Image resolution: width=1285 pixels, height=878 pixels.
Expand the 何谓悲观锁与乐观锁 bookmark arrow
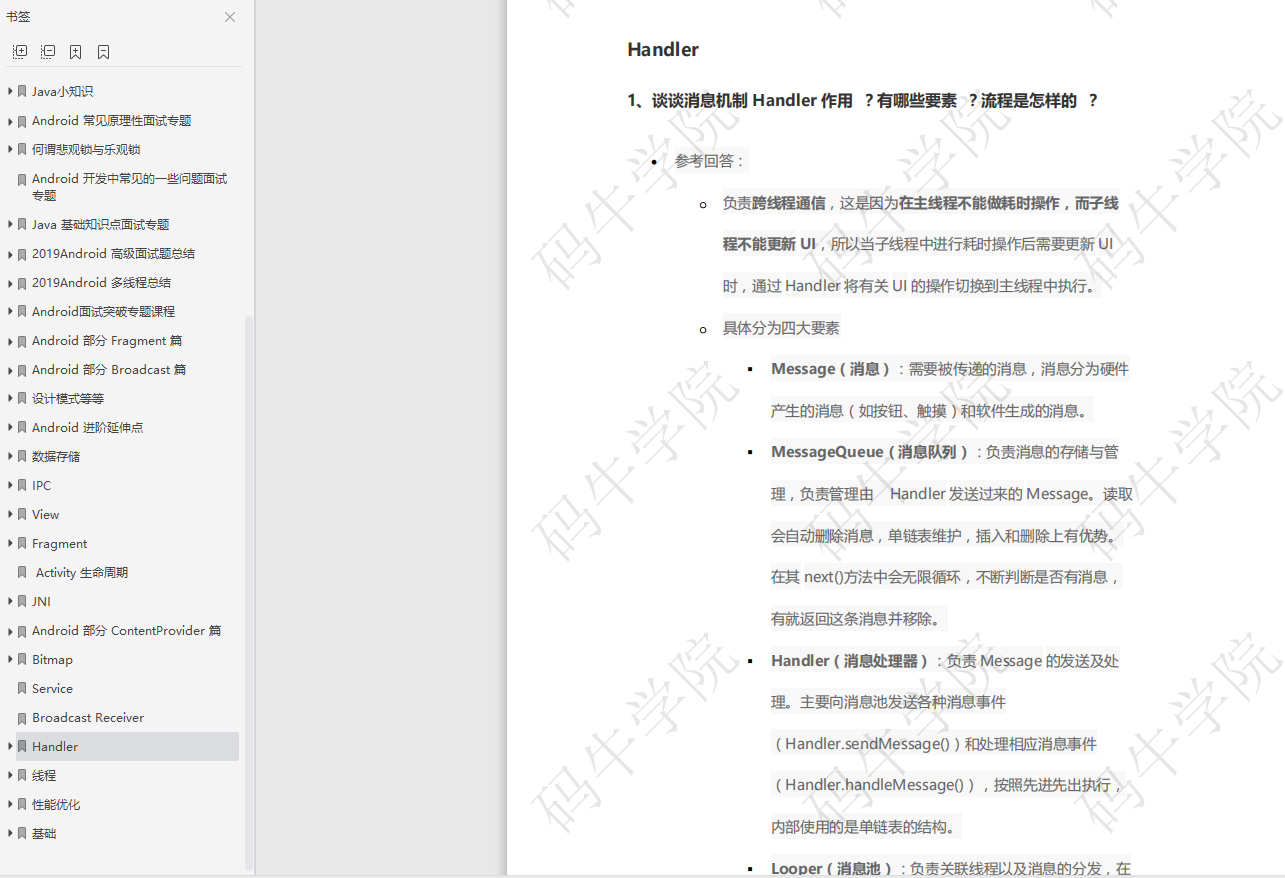pos(10,149)
